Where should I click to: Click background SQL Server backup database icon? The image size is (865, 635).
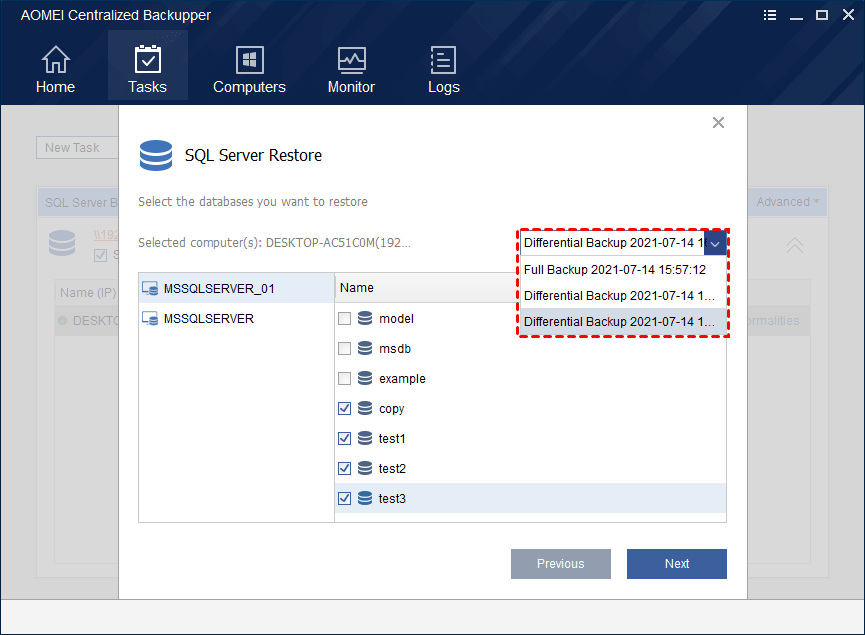(x=62, y=243)
